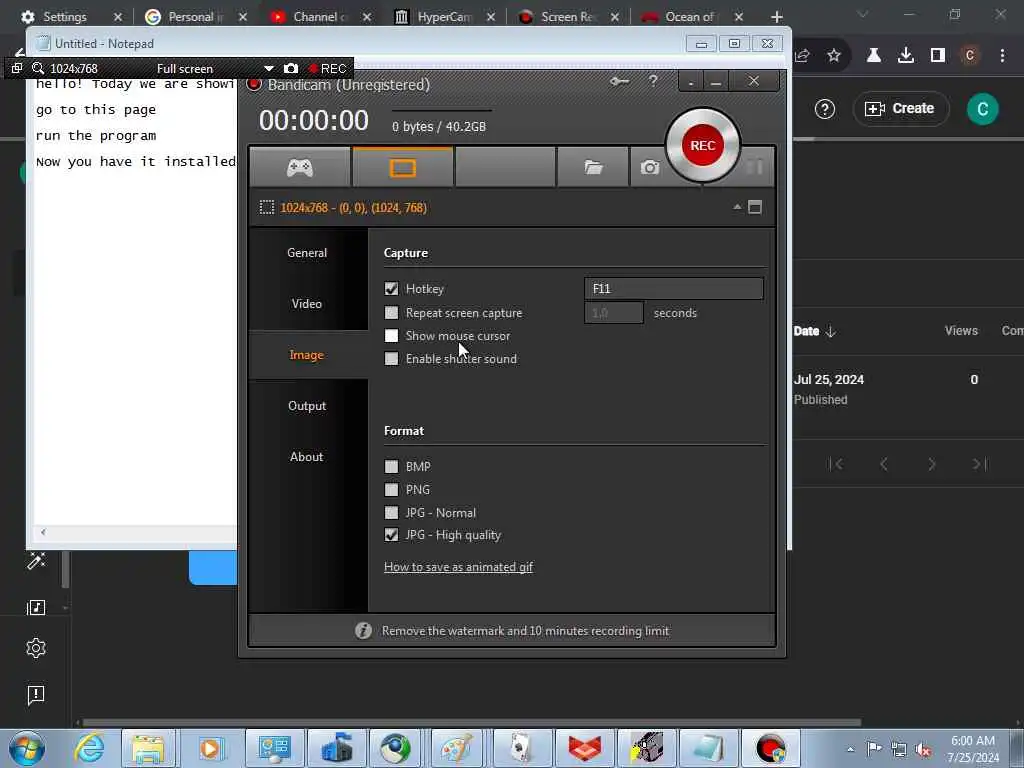This screenshot has width=1024, height=768.
Task: Open output folder icon in Bandicam
Action: 593,168
